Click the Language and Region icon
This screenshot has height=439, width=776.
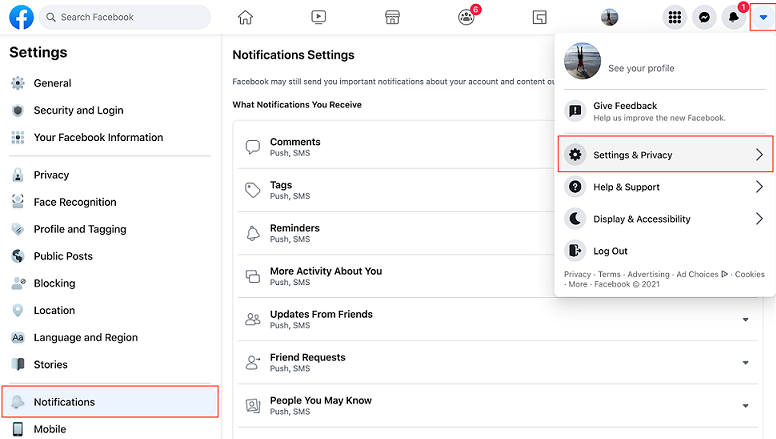(18, 338)
